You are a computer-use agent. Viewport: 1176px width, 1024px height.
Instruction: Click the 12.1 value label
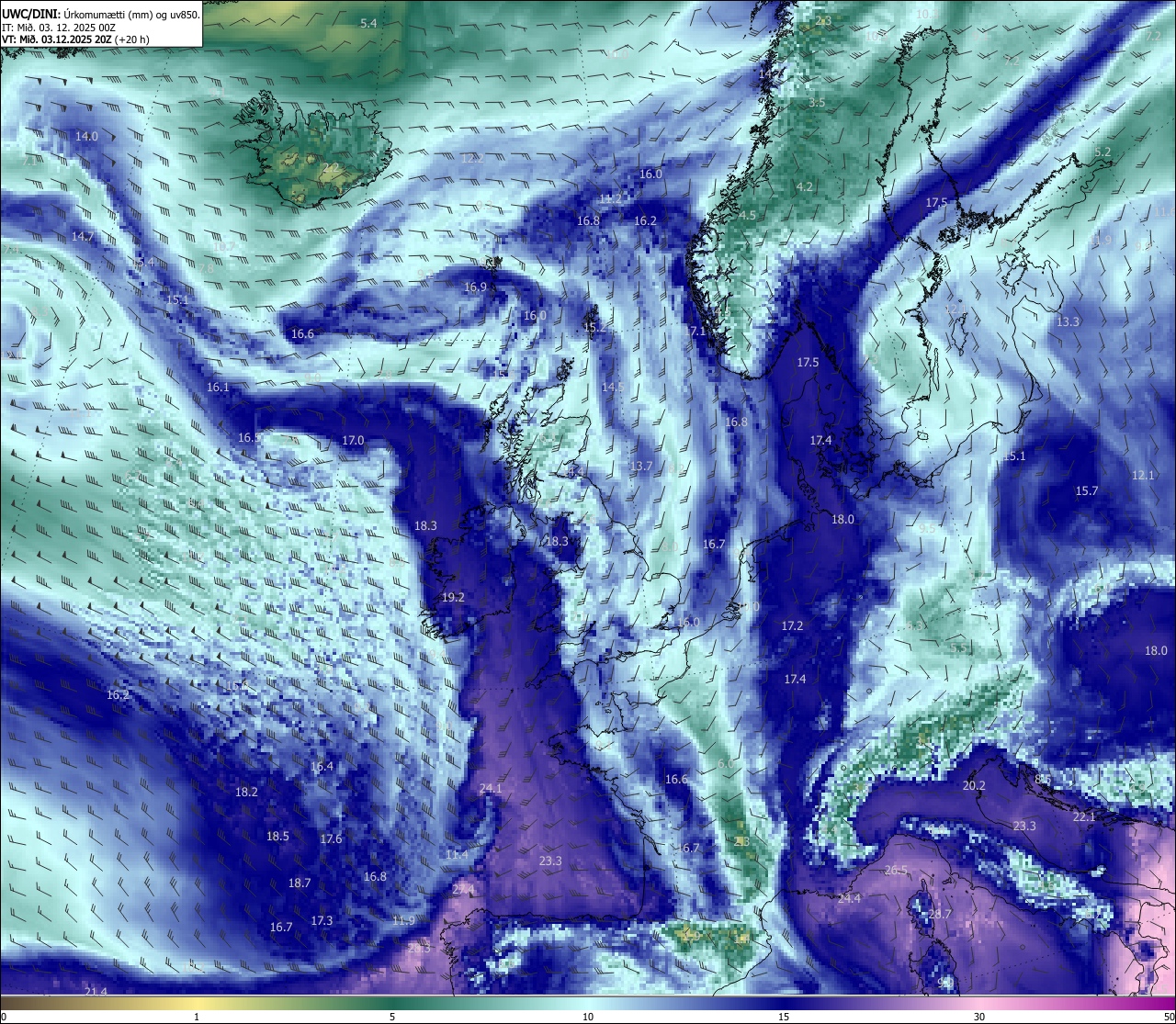coord(1143,475)
